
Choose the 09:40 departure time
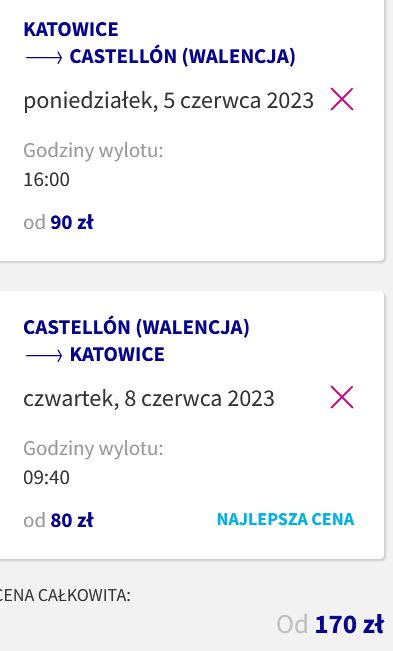46,477
